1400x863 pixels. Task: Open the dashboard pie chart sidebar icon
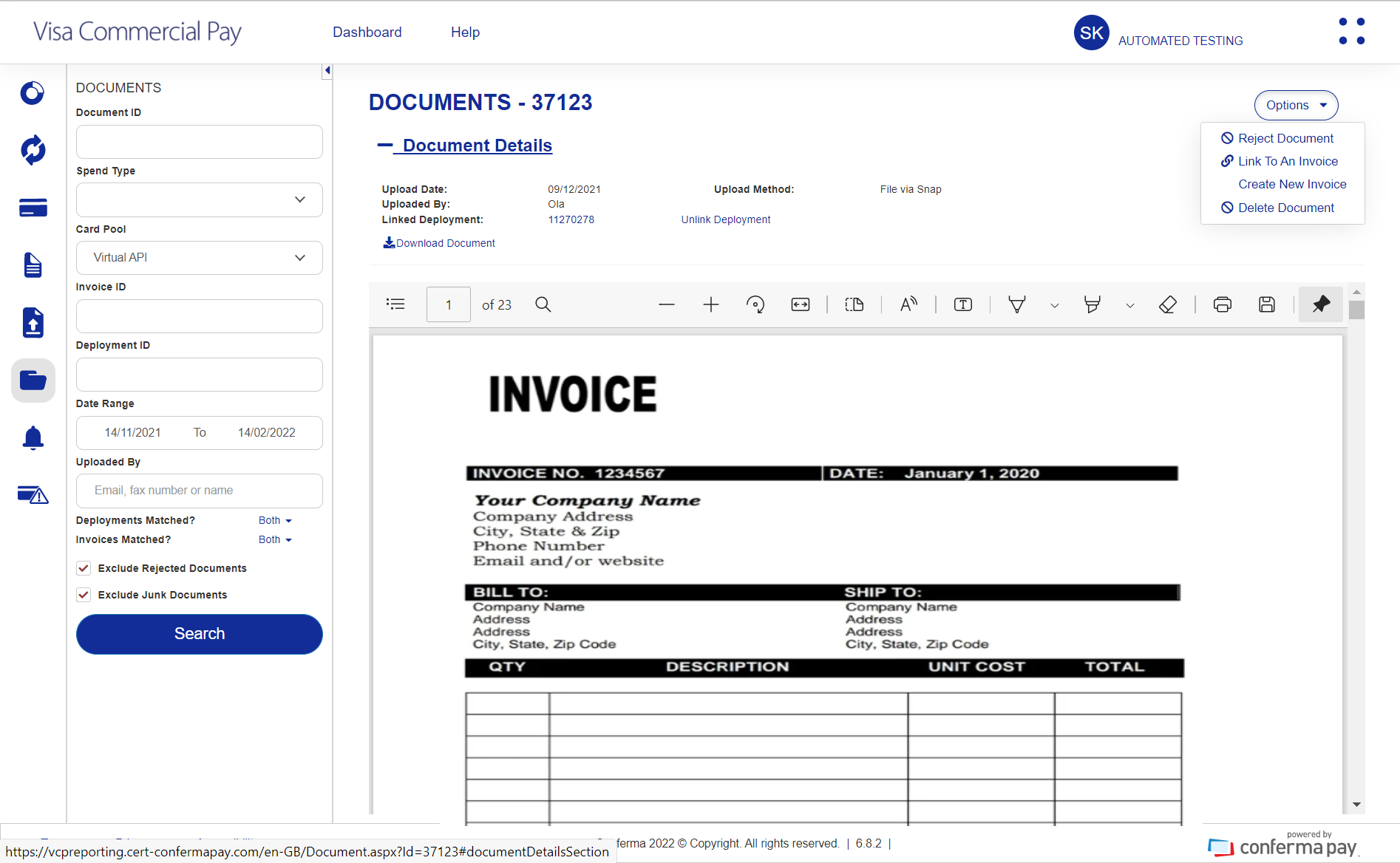pyautogui.click(x=33, y=93)
